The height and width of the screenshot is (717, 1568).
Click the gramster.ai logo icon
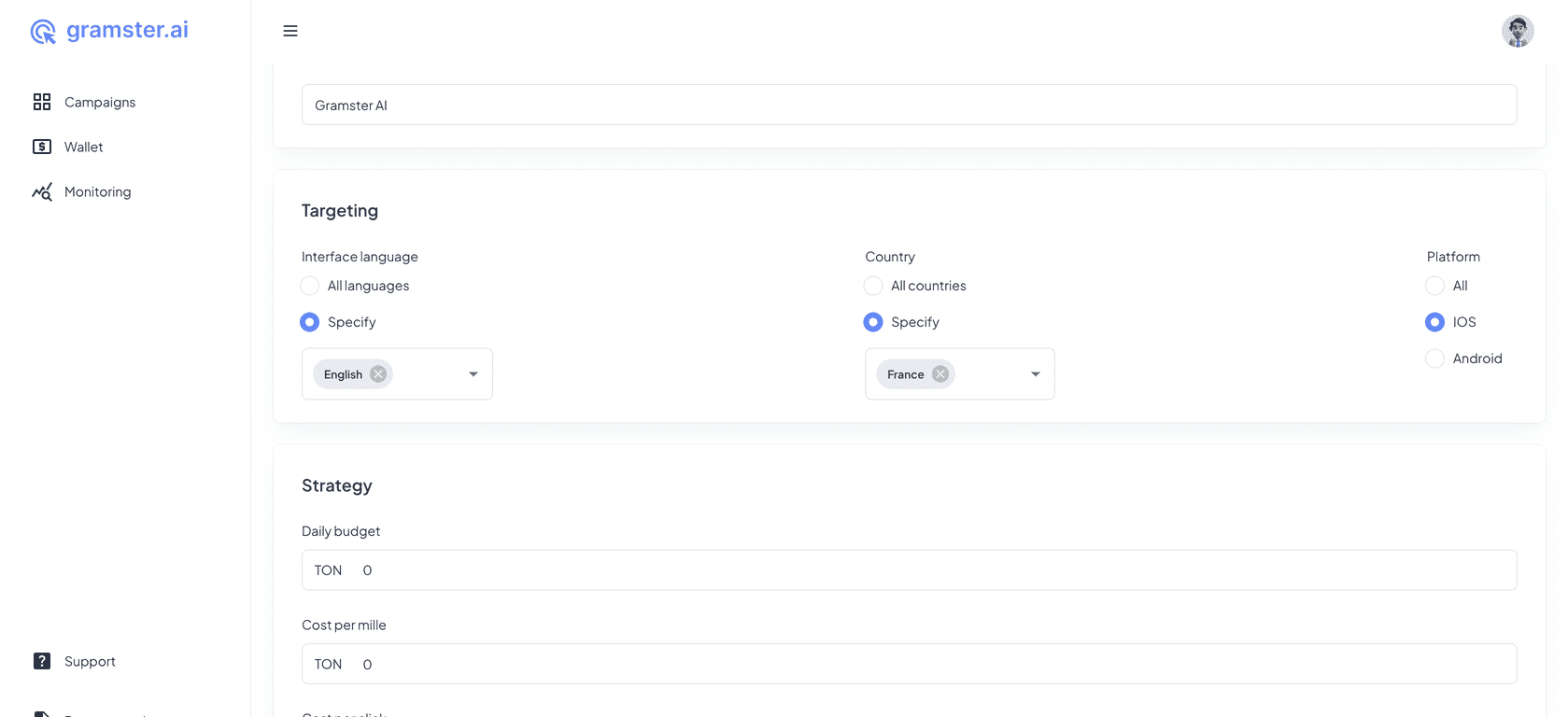tap(43, 32)
